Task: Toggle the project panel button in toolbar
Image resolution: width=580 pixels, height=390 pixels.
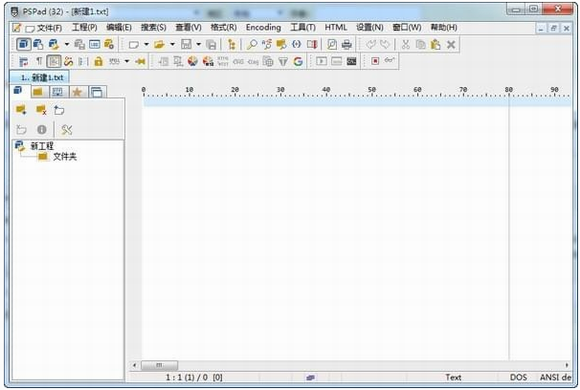Action: [x=23, y=44]
